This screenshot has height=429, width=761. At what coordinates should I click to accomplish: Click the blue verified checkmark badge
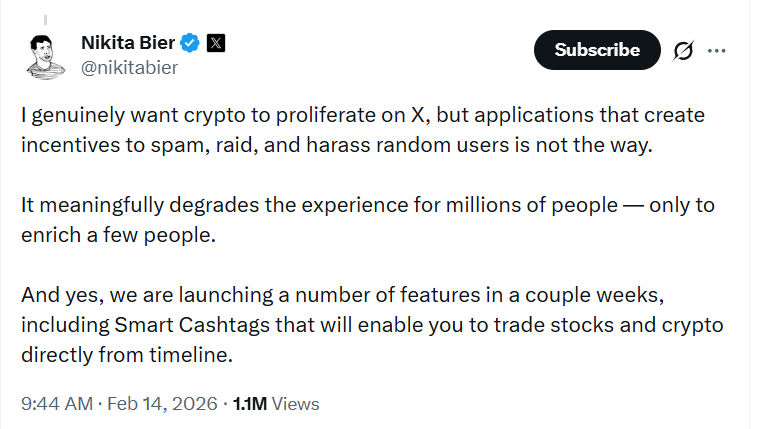pyautogui.click(x=189, y=43)
